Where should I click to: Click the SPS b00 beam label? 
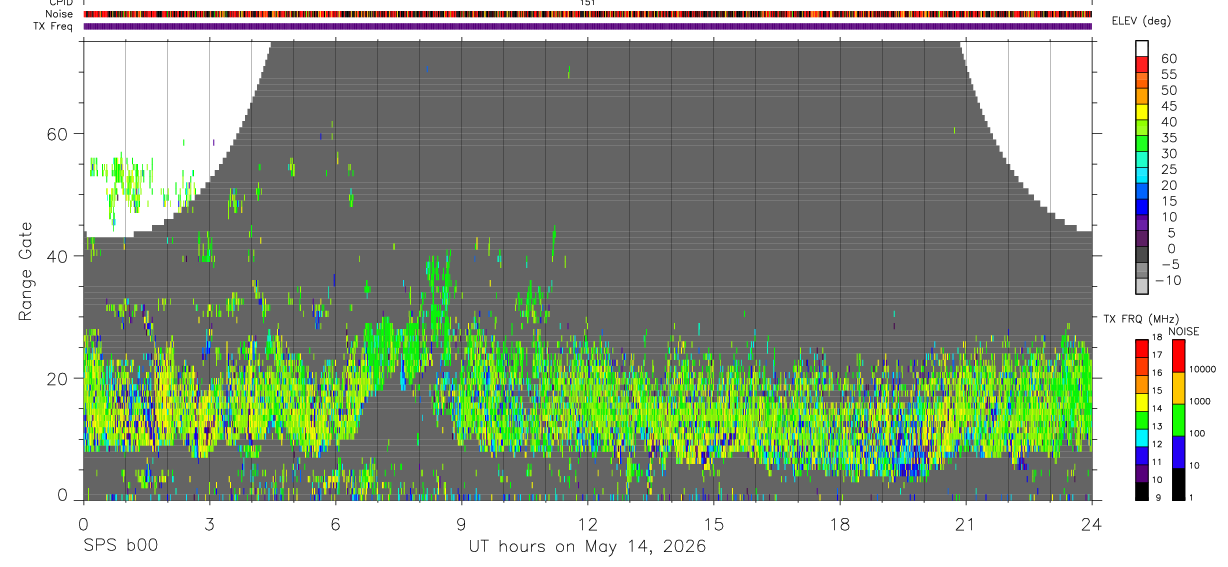click(121, 546)
